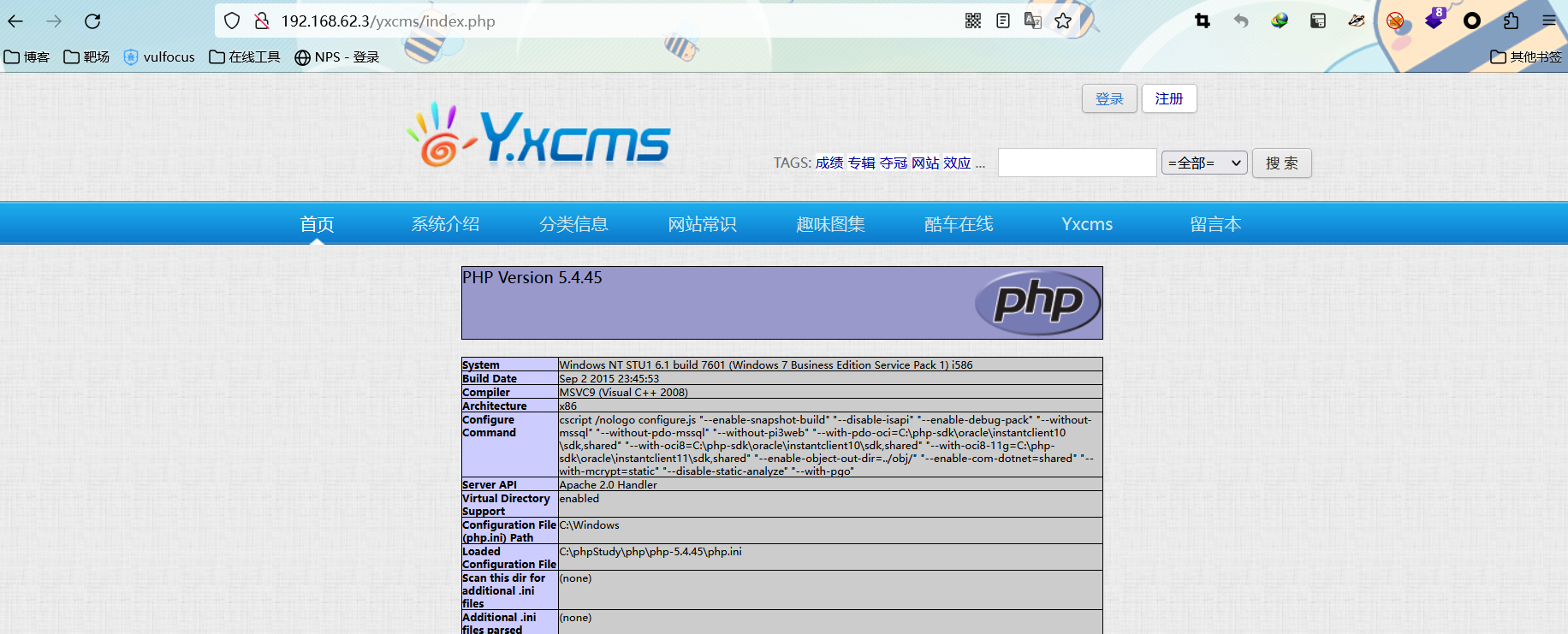Click the black ring extension icon

(x=1472, y=21)
